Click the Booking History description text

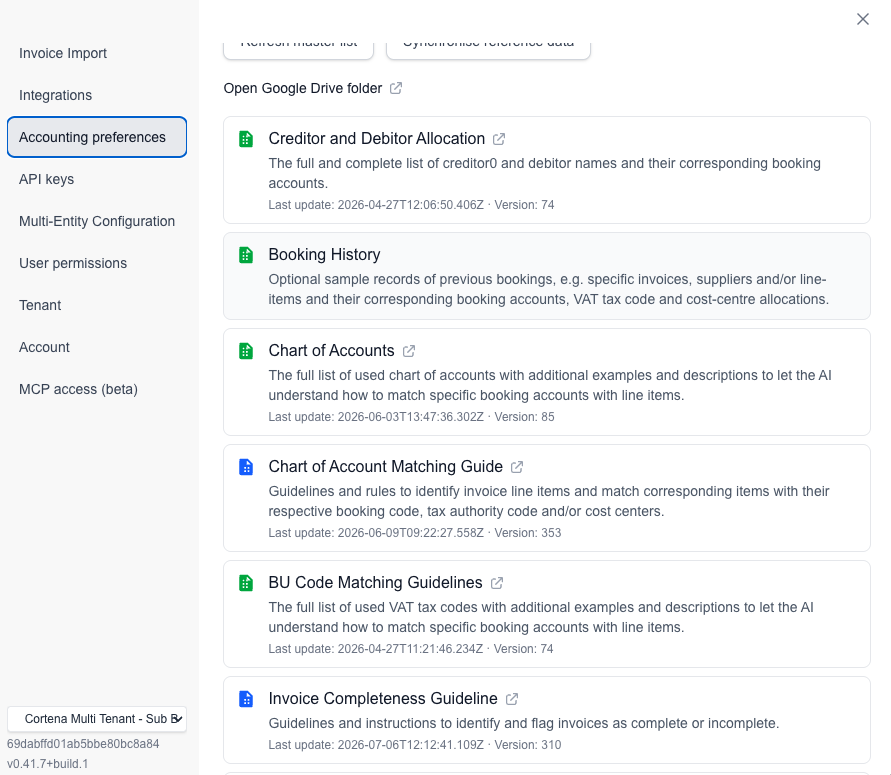(548, 289)
